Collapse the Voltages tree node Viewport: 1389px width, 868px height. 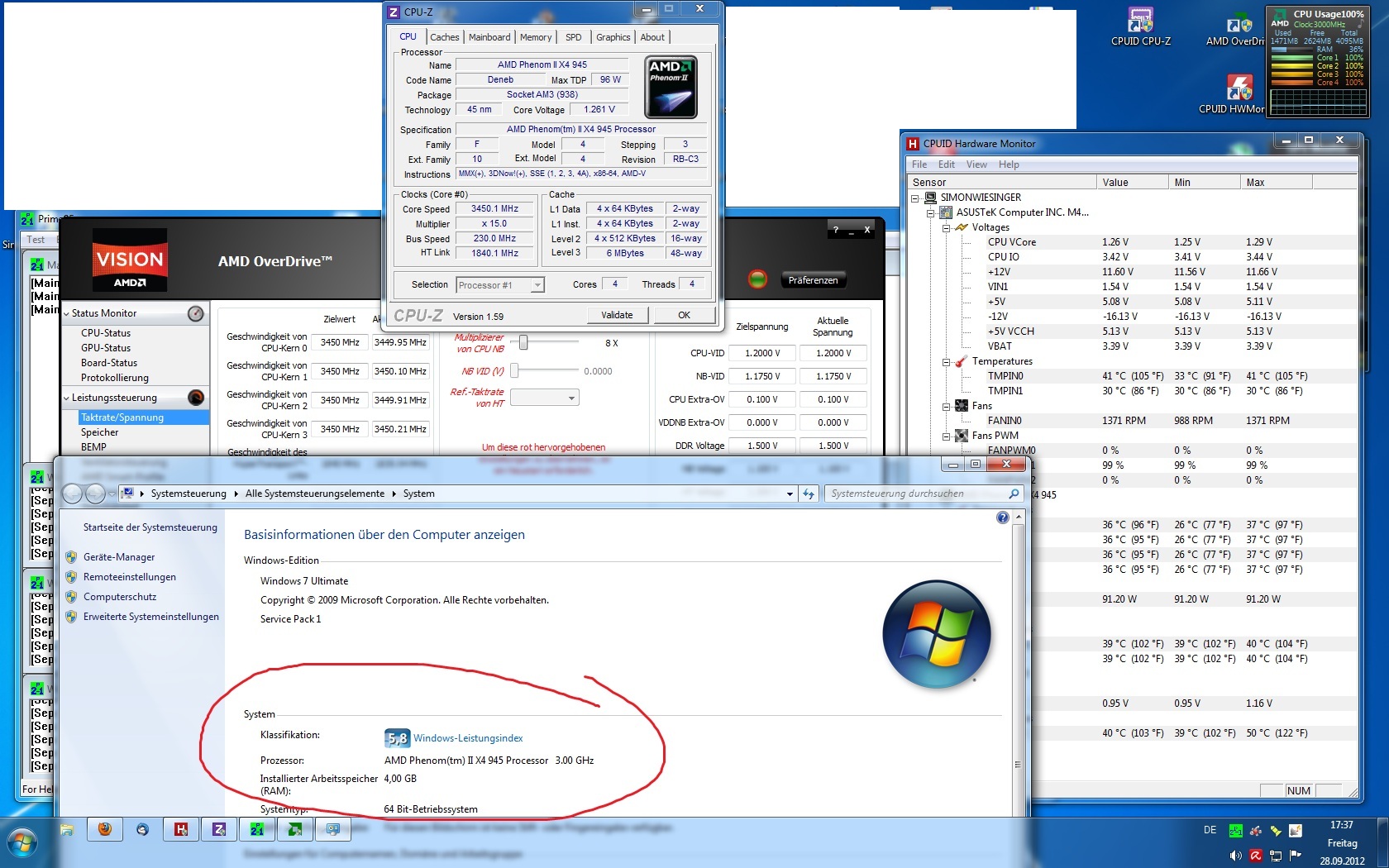pyautogui.click(x=947, y=228)
